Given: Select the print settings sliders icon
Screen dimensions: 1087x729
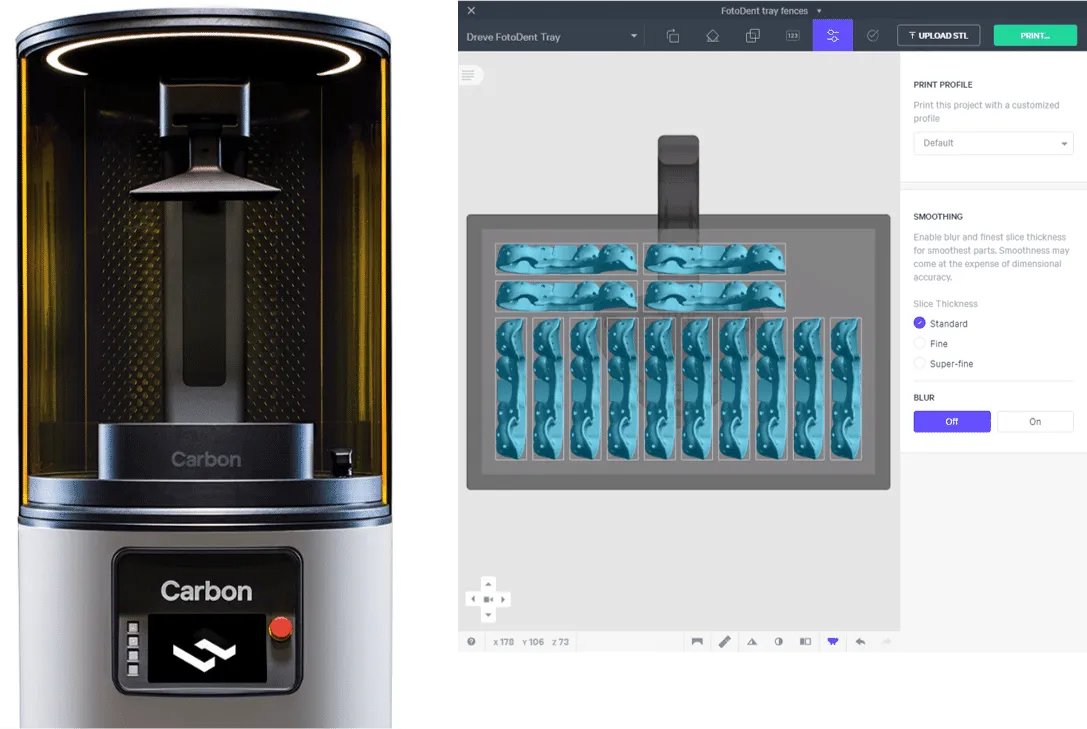Looking at the screenshot, I should click(832, 36).
